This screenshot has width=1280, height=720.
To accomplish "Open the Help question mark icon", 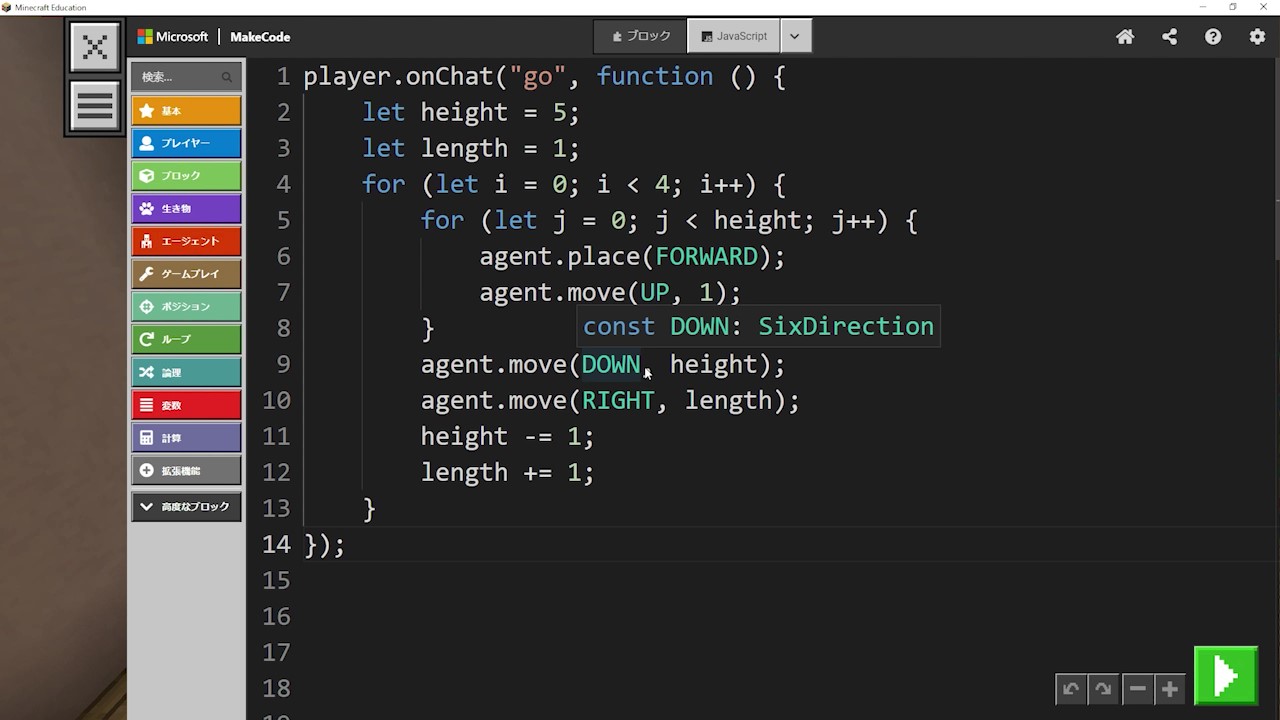I will point(1213,37).
